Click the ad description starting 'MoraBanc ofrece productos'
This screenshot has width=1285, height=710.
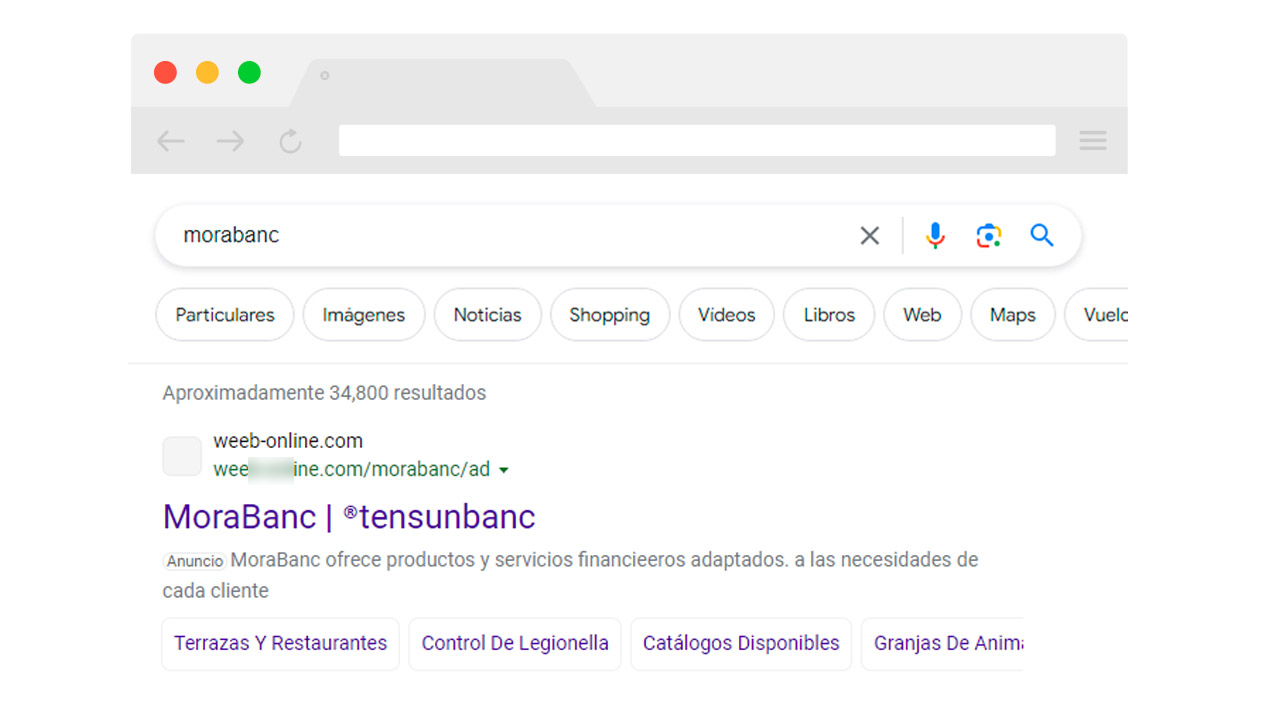(570, 575)
